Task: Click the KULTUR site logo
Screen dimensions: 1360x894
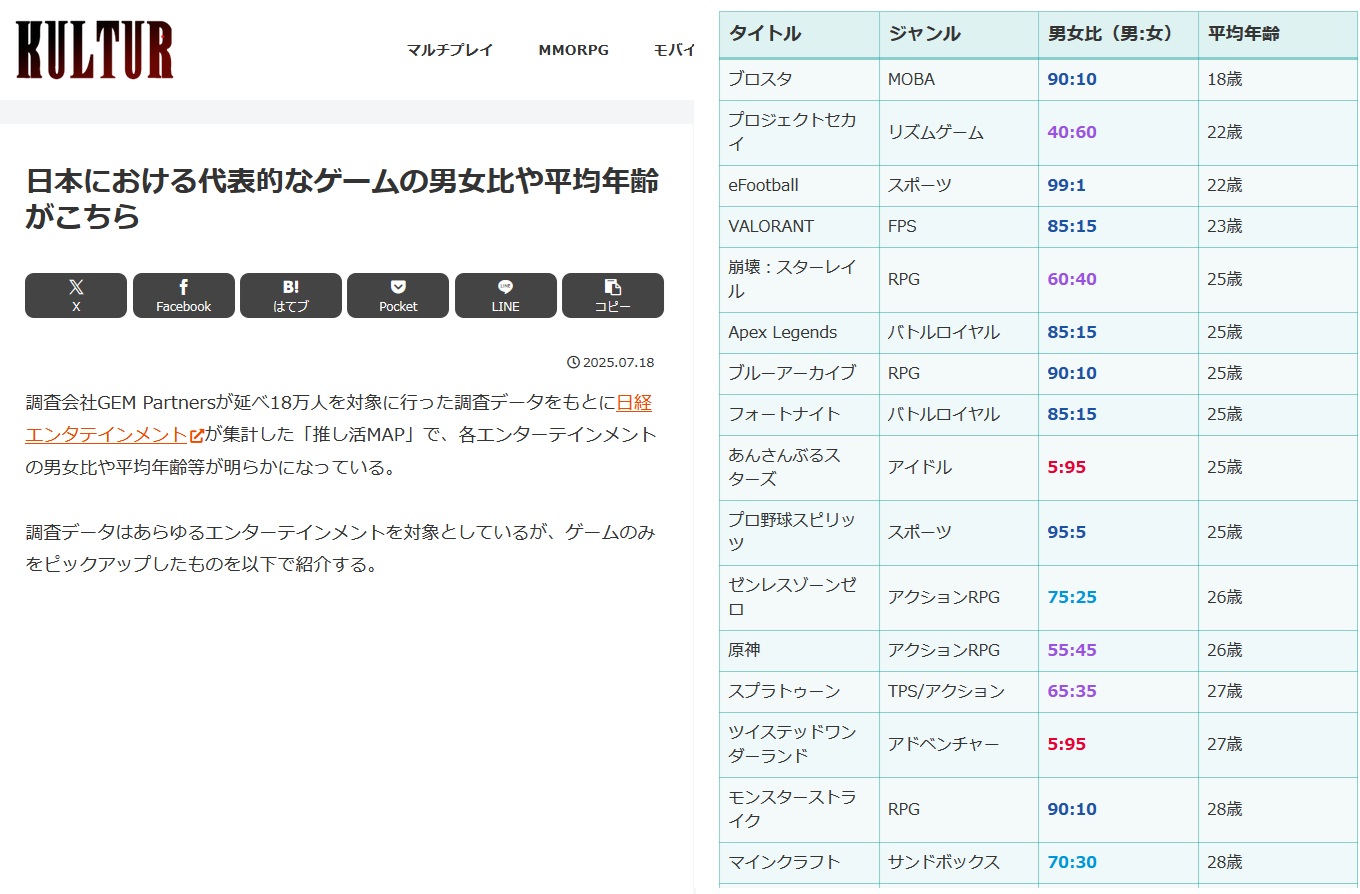Action: pos(95,50)
